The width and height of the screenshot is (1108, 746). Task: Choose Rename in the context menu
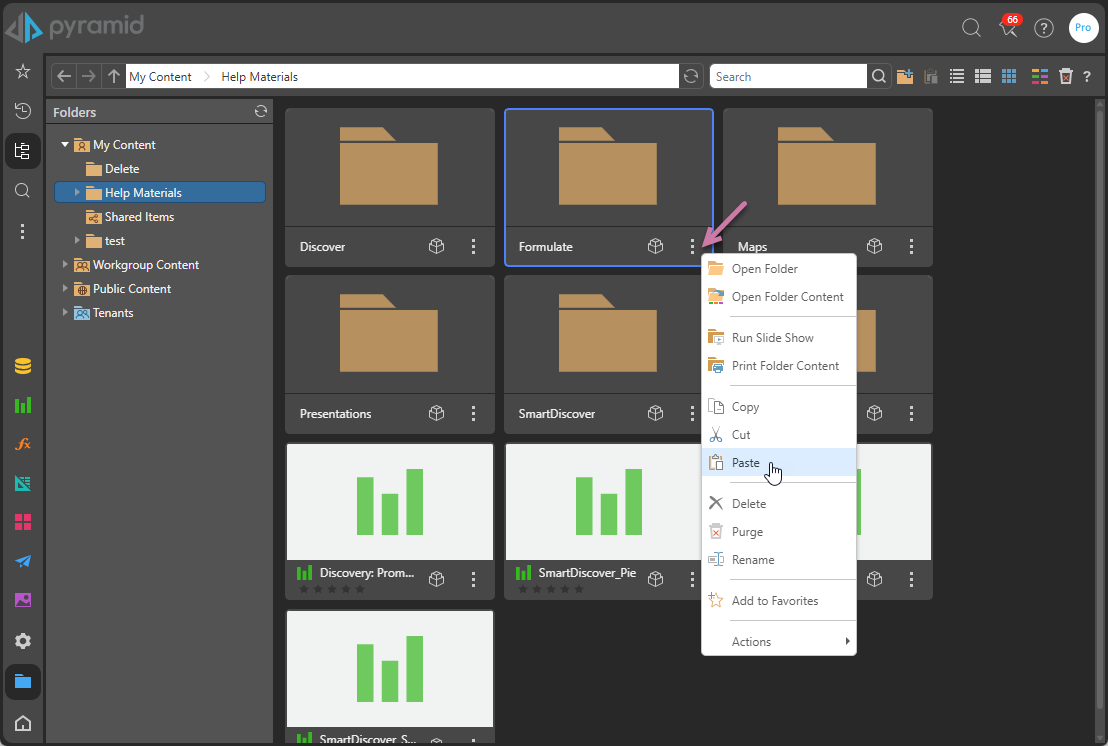(x=753, y=560)
